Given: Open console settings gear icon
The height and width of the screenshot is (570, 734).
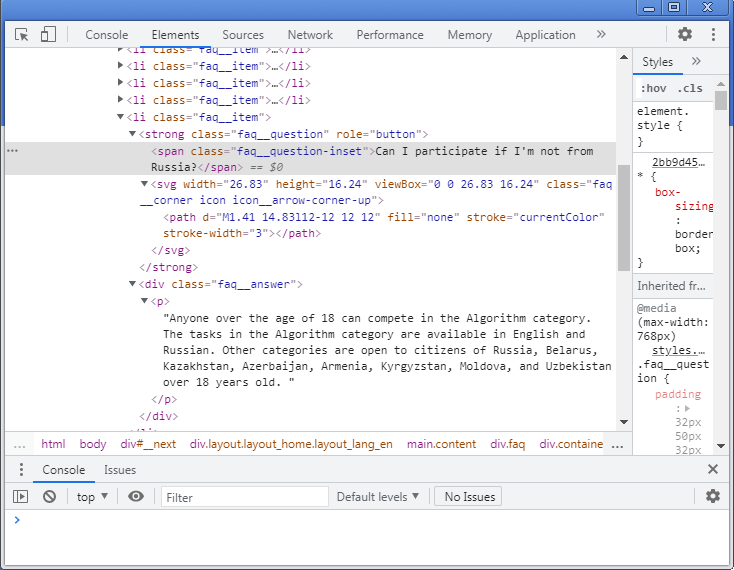Looking at the screenshot, I should pos(712,496).
